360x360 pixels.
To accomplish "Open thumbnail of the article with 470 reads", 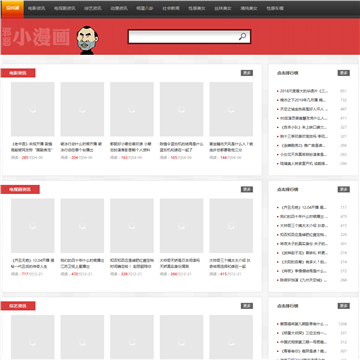I will click(x=82, y=226).
